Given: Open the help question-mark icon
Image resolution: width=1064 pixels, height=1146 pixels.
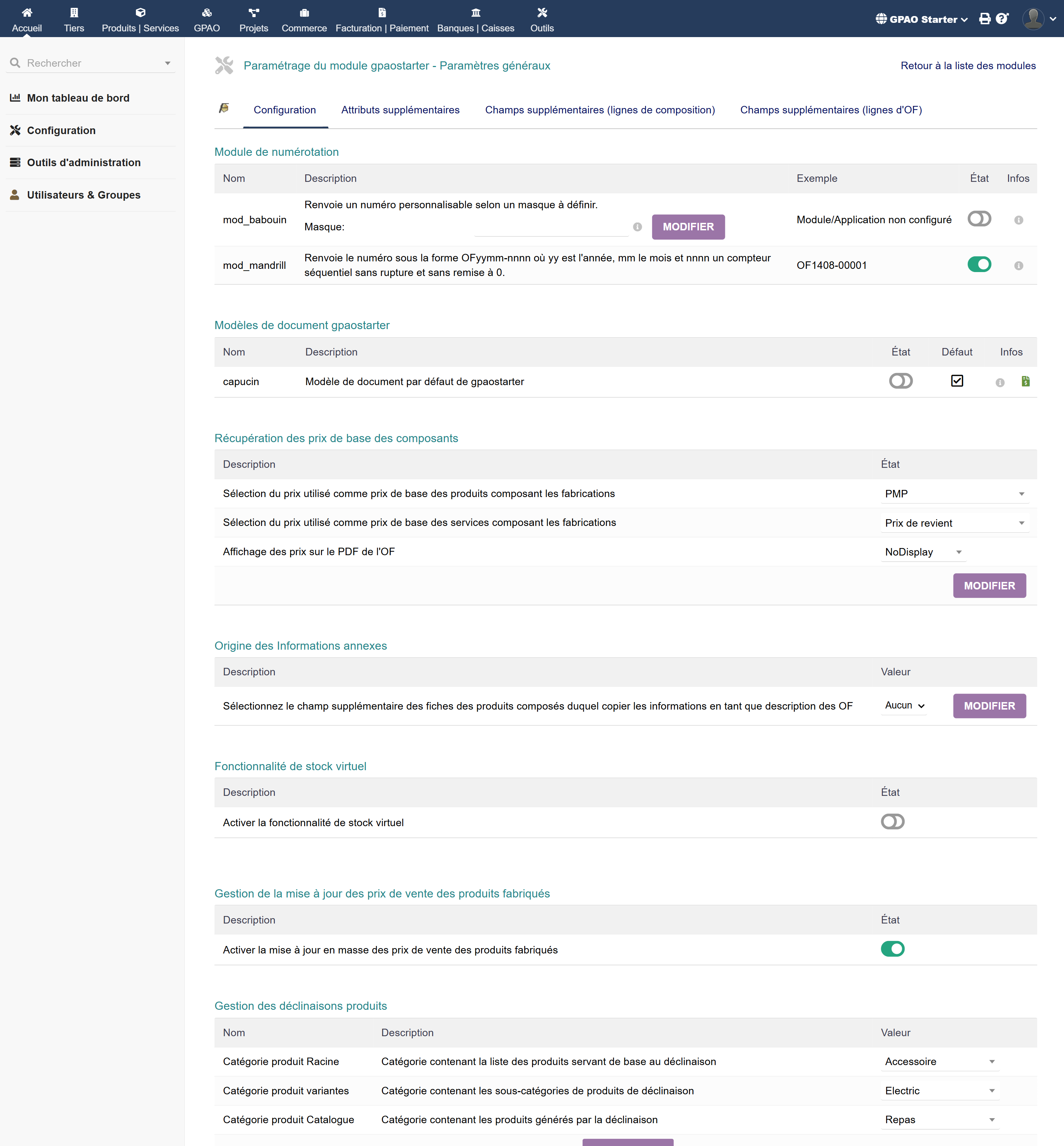Looking at the screenshot, I should point(1002,19).
